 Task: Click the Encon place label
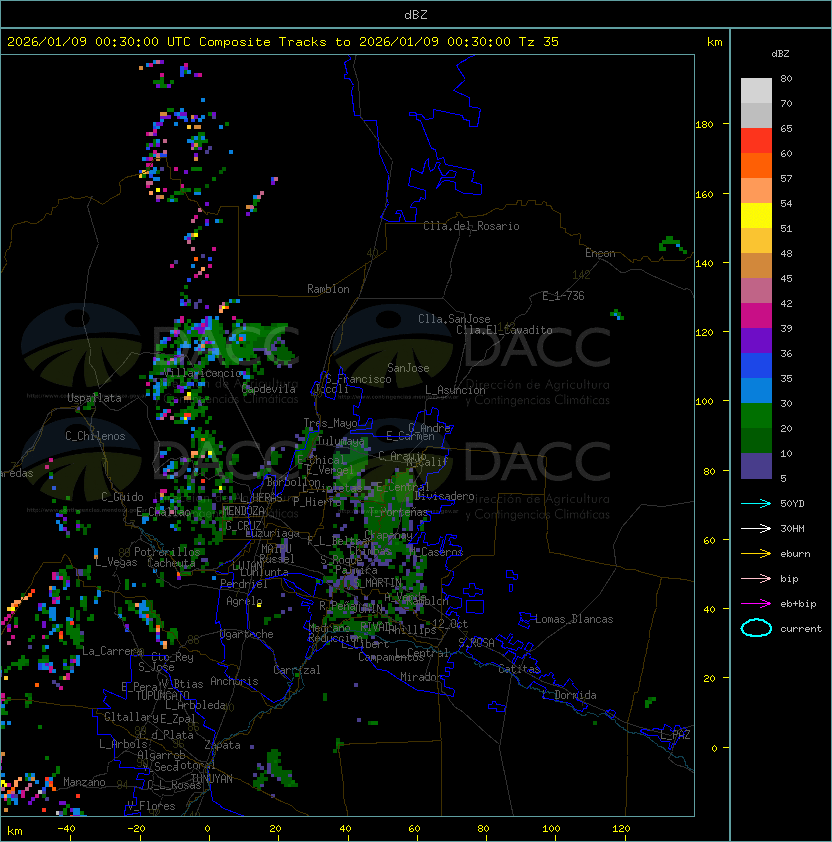click(x=600, y=253)
